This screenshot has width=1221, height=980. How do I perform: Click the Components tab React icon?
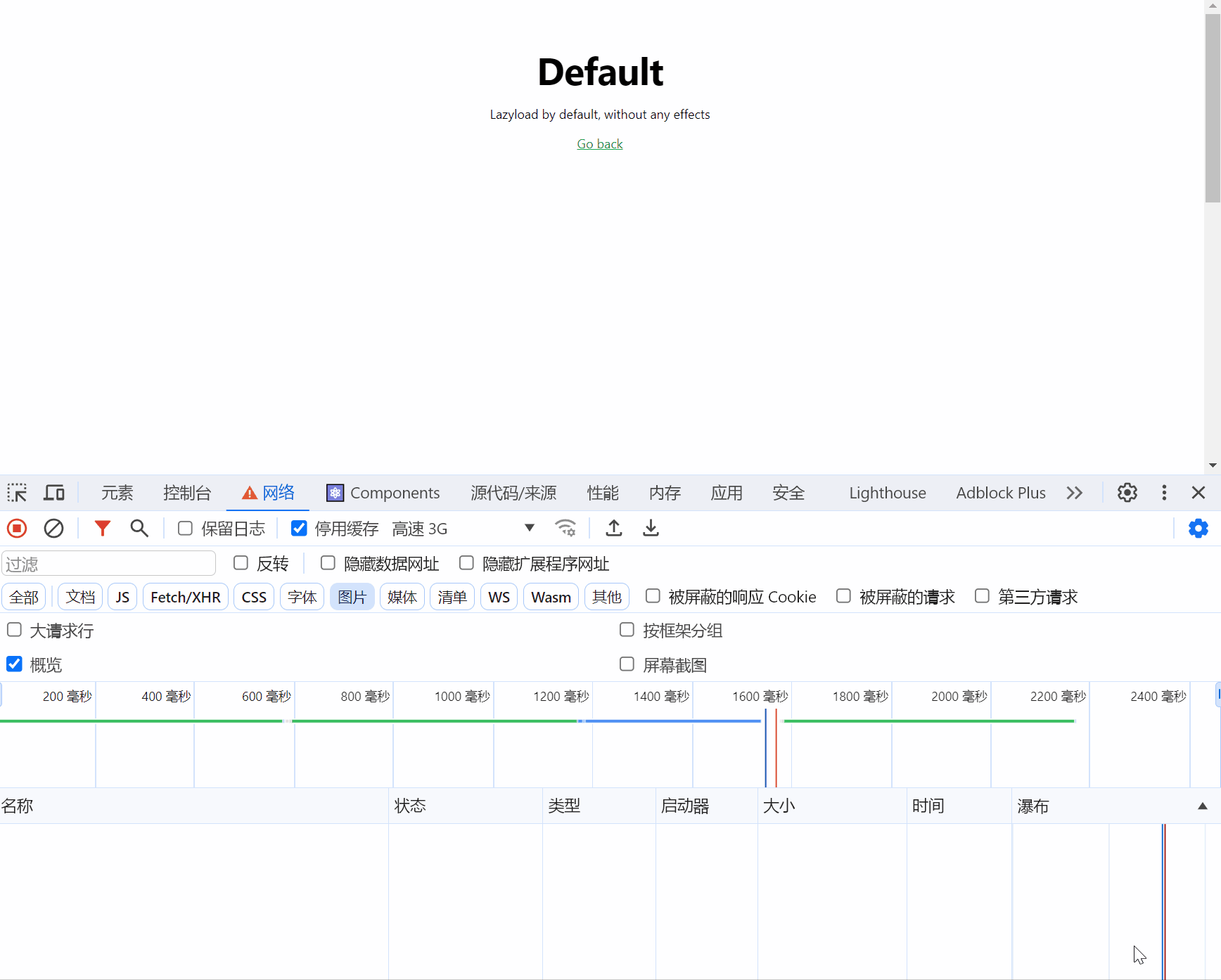(x=335, y=493)
